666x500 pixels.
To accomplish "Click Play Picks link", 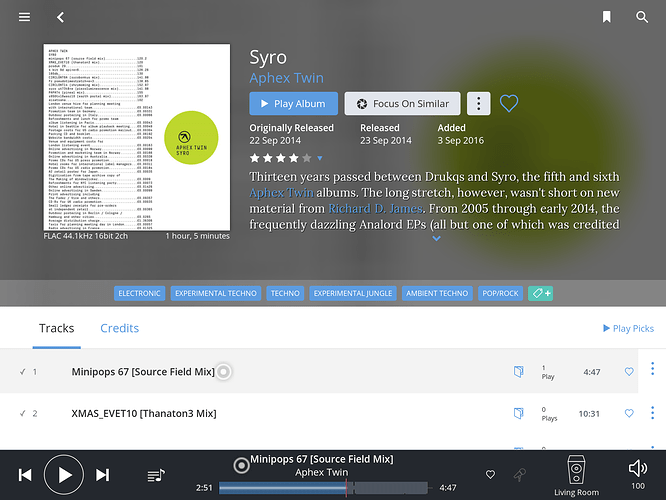I will [628, 328].
